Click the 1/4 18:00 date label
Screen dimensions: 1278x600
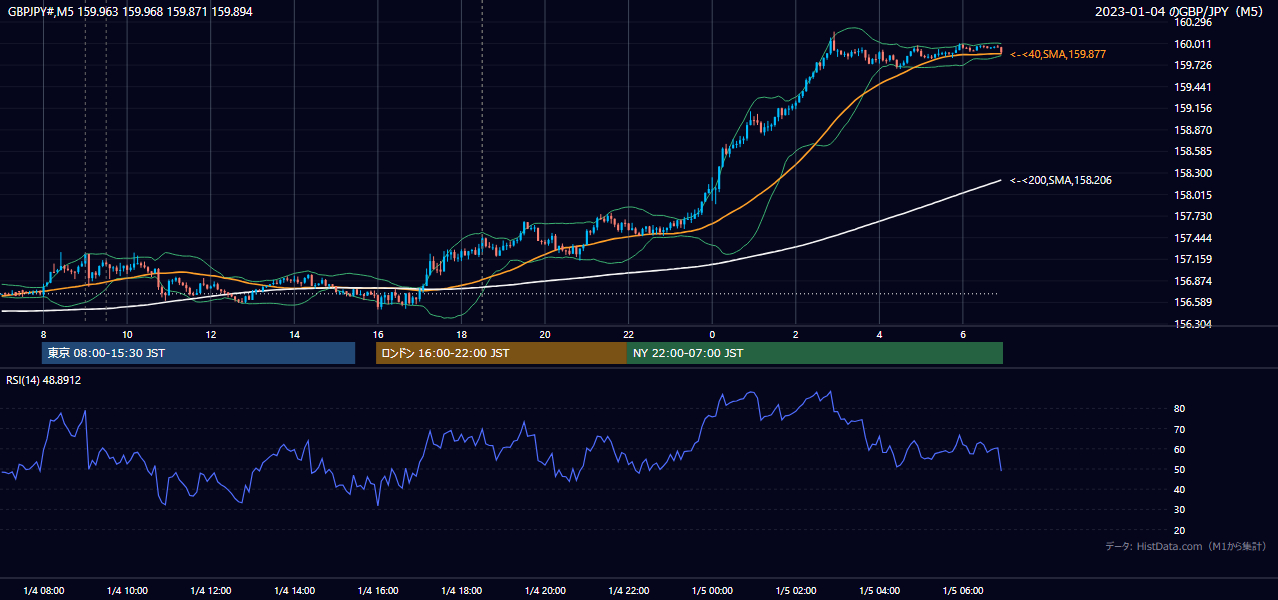pos(461,590)
